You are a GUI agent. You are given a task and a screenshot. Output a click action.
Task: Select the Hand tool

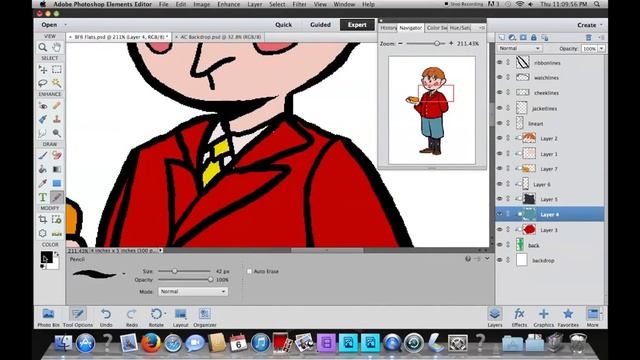57,47
